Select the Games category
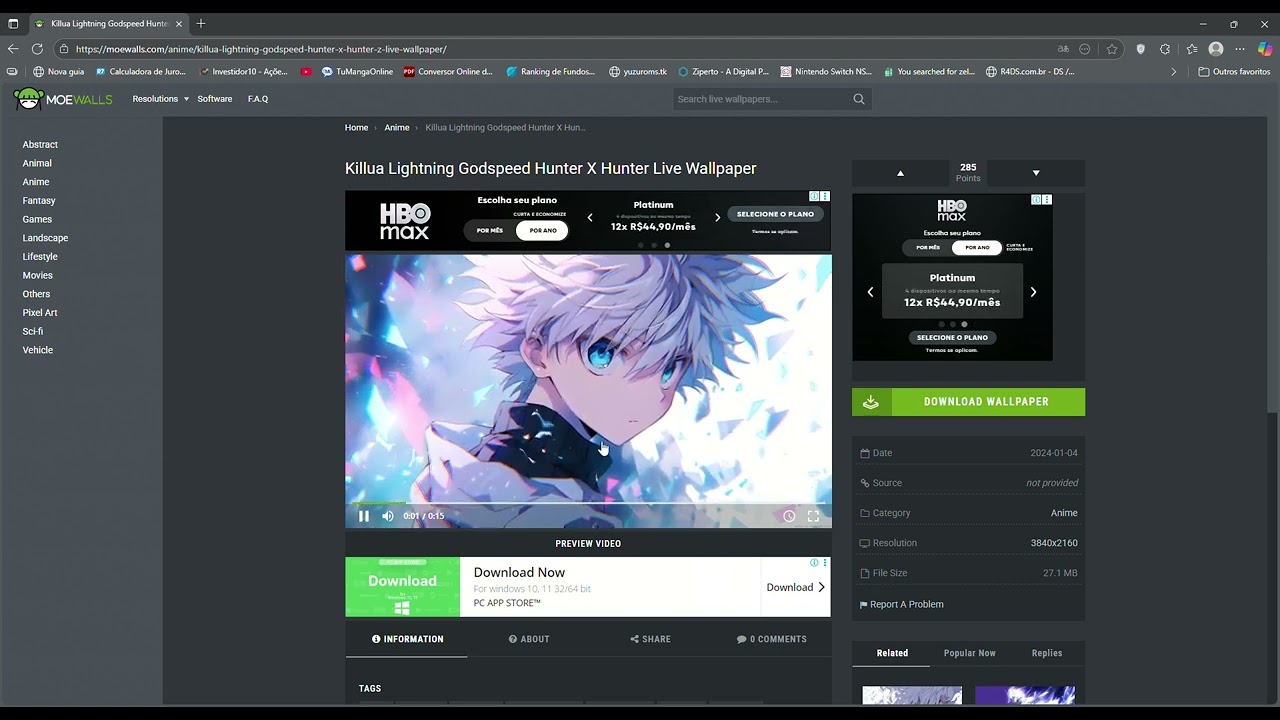 tap(37, 219)
